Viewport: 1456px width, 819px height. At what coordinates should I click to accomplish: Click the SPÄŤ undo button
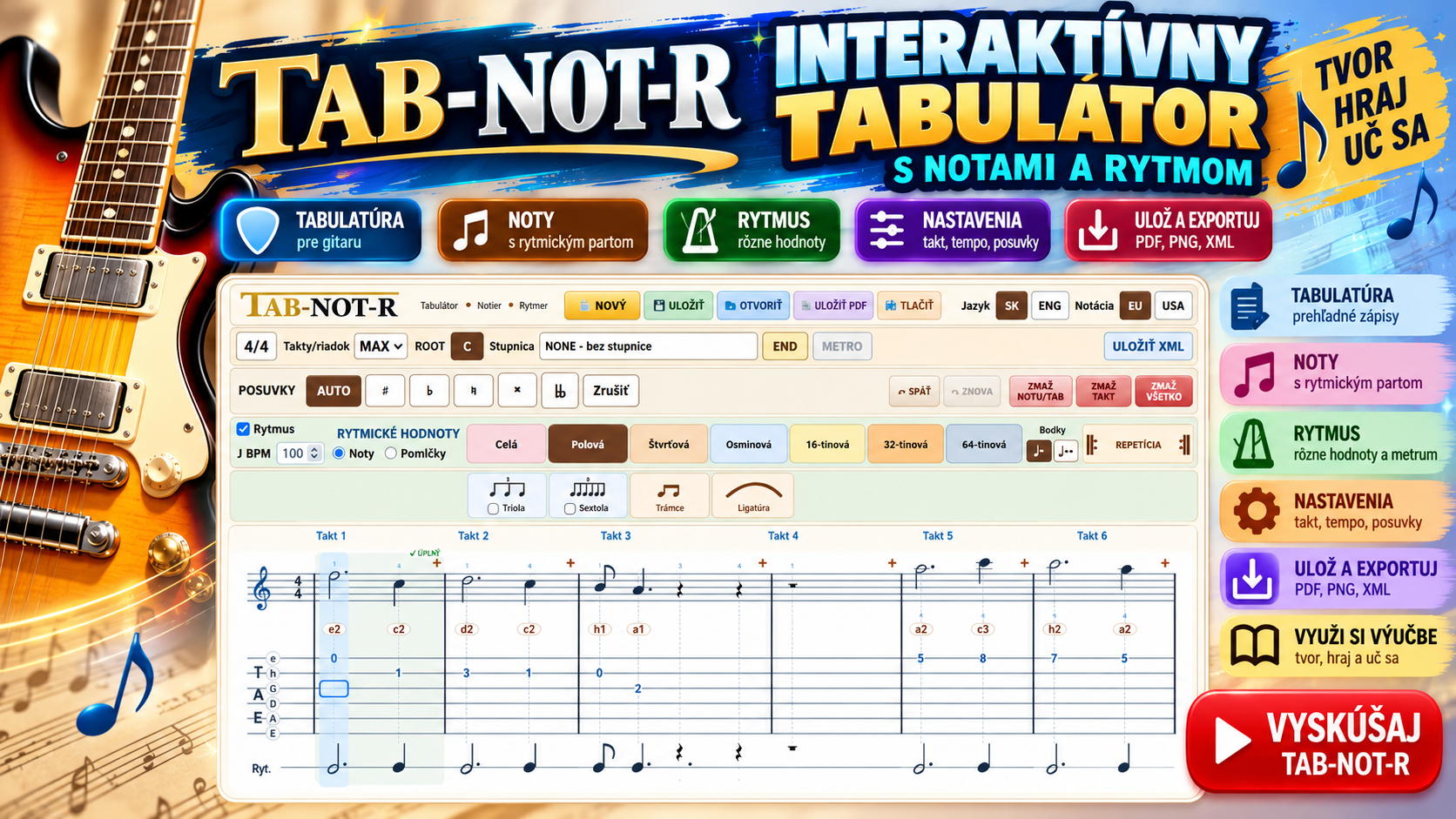pos(914,392)
